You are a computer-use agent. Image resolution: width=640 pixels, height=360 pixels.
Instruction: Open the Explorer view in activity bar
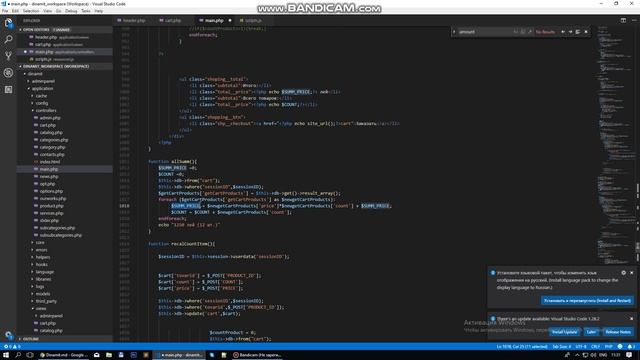8,23
